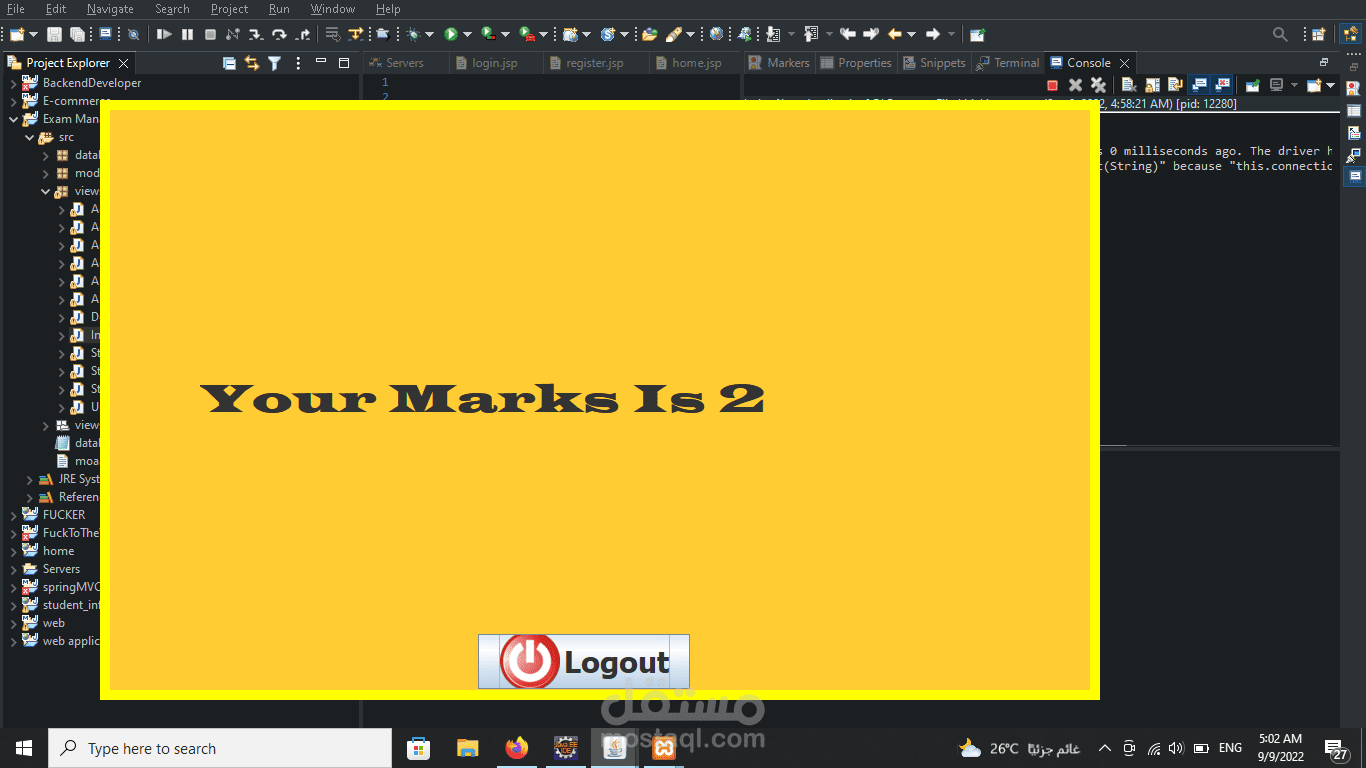Expand the JRE System Library node
This screenshot has width=1366, height=768.
pyautogui.click(x=29, y=479)
